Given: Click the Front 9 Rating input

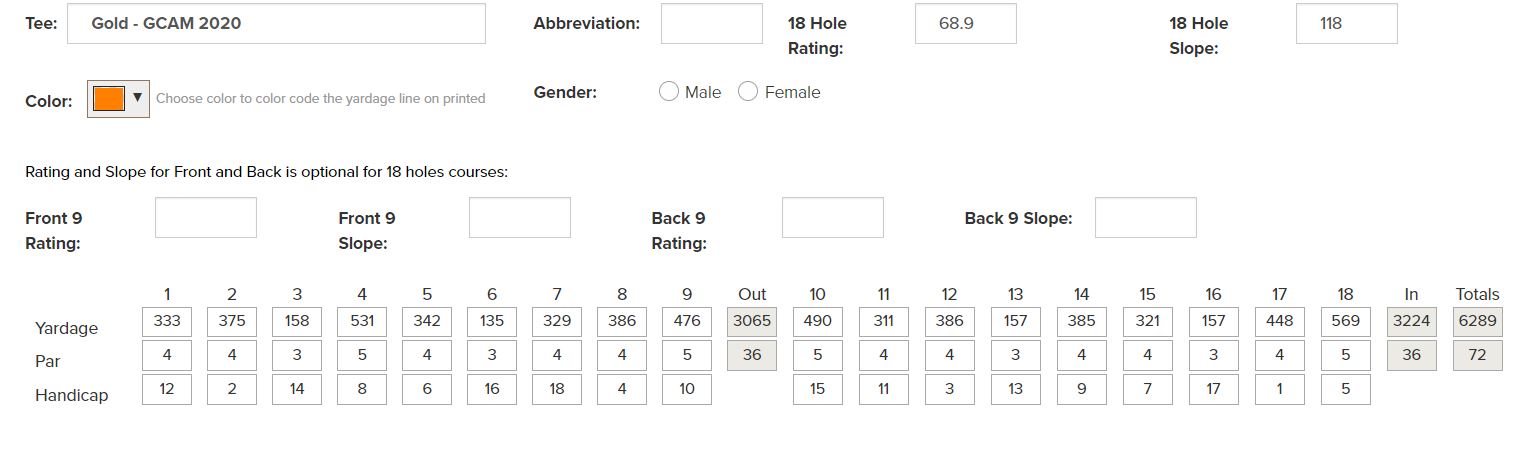Looking at the screenshot, I should (206, 218).
